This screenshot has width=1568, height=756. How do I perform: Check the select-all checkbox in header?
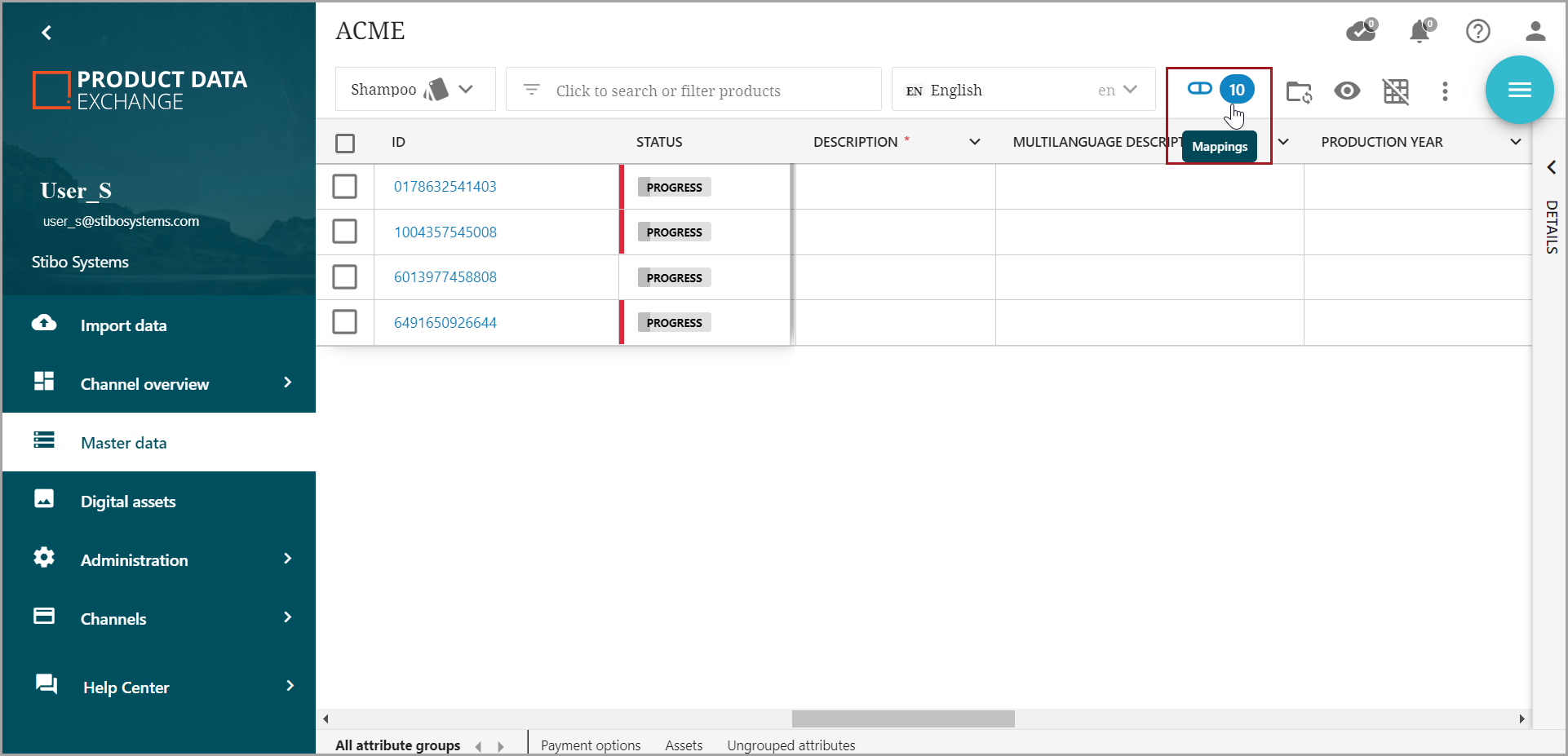click(345, 144)
